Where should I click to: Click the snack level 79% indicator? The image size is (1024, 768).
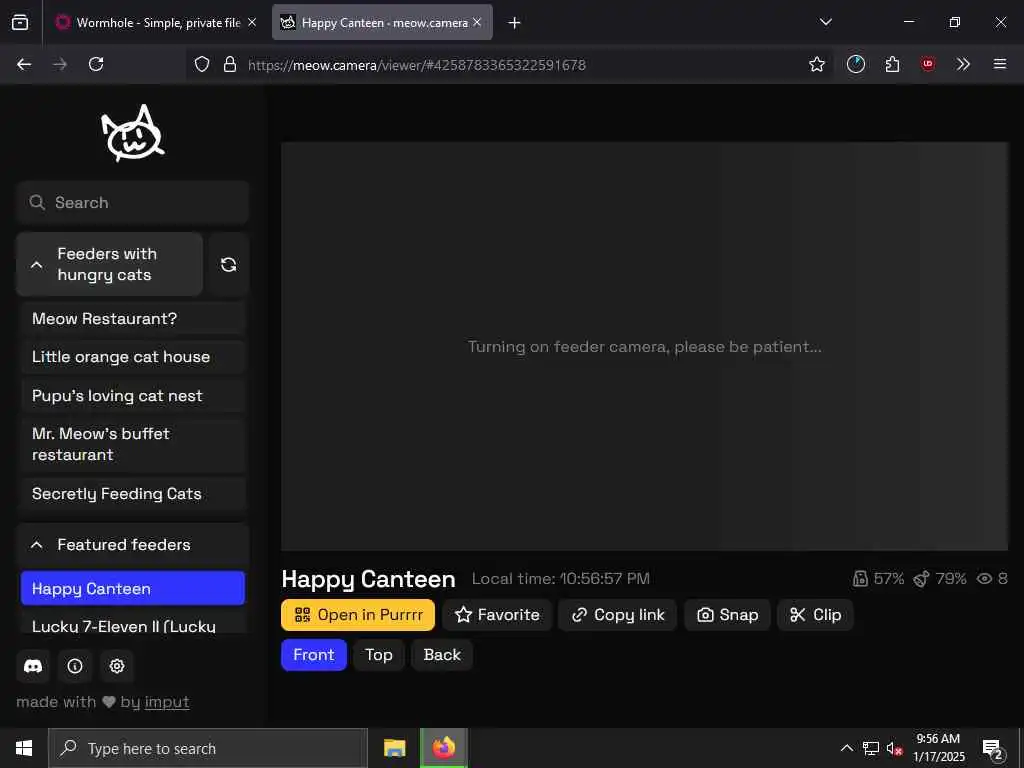click(940, 579)
